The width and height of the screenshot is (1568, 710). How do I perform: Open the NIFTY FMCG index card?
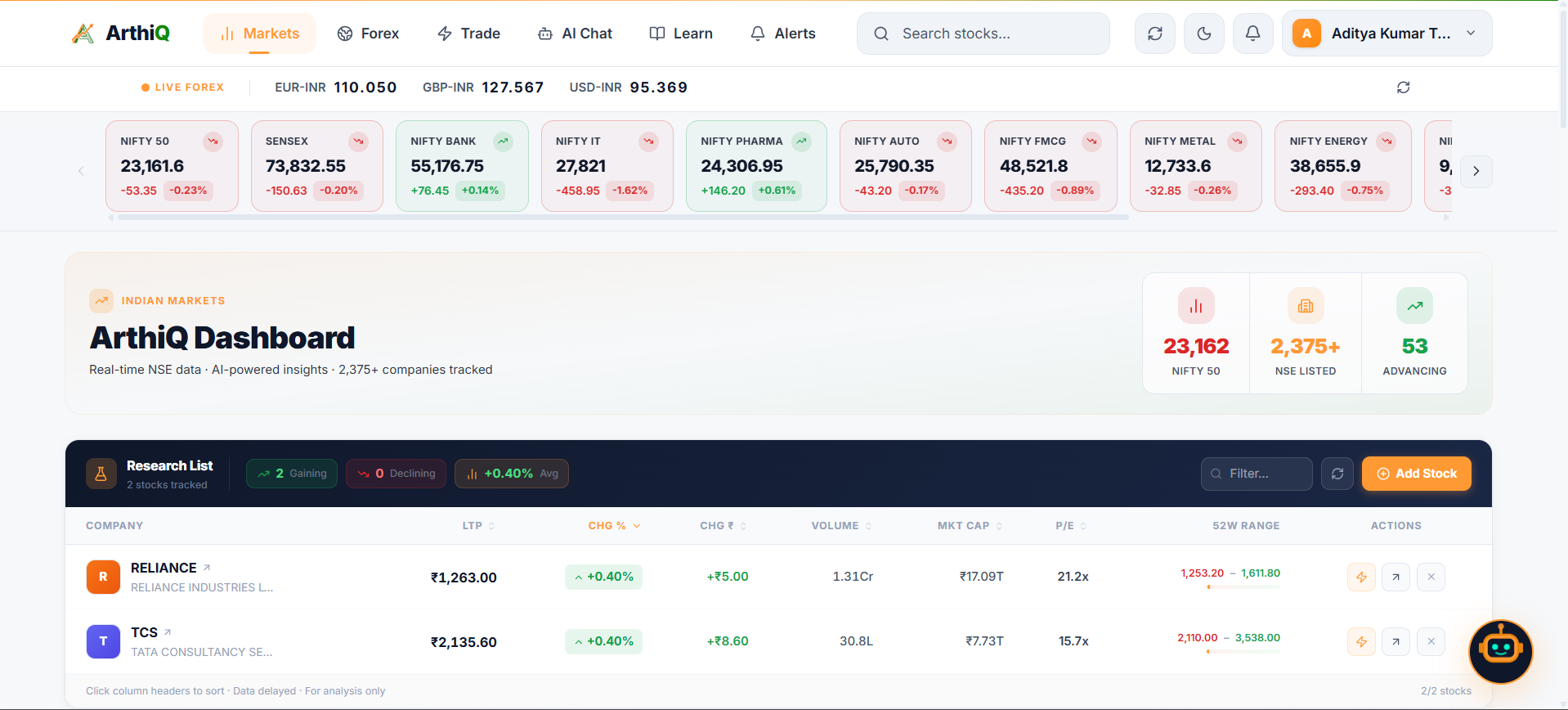point(1051,166)
